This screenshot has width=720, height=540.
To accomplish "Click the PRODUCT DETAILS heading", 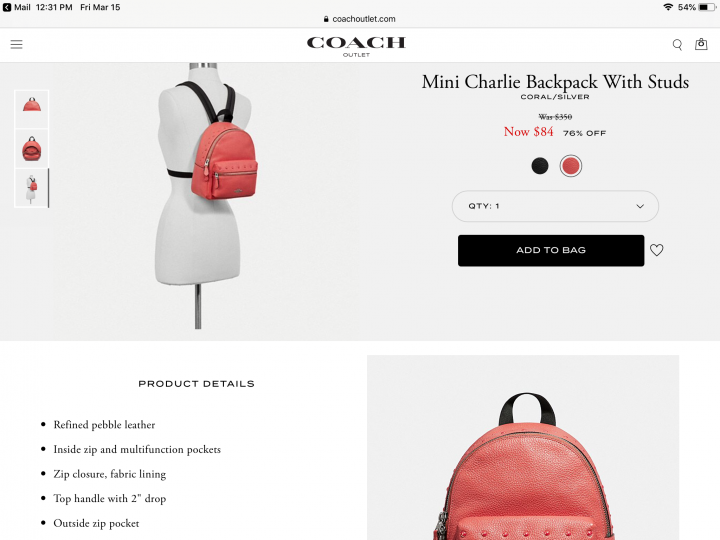I will (197, 384).
